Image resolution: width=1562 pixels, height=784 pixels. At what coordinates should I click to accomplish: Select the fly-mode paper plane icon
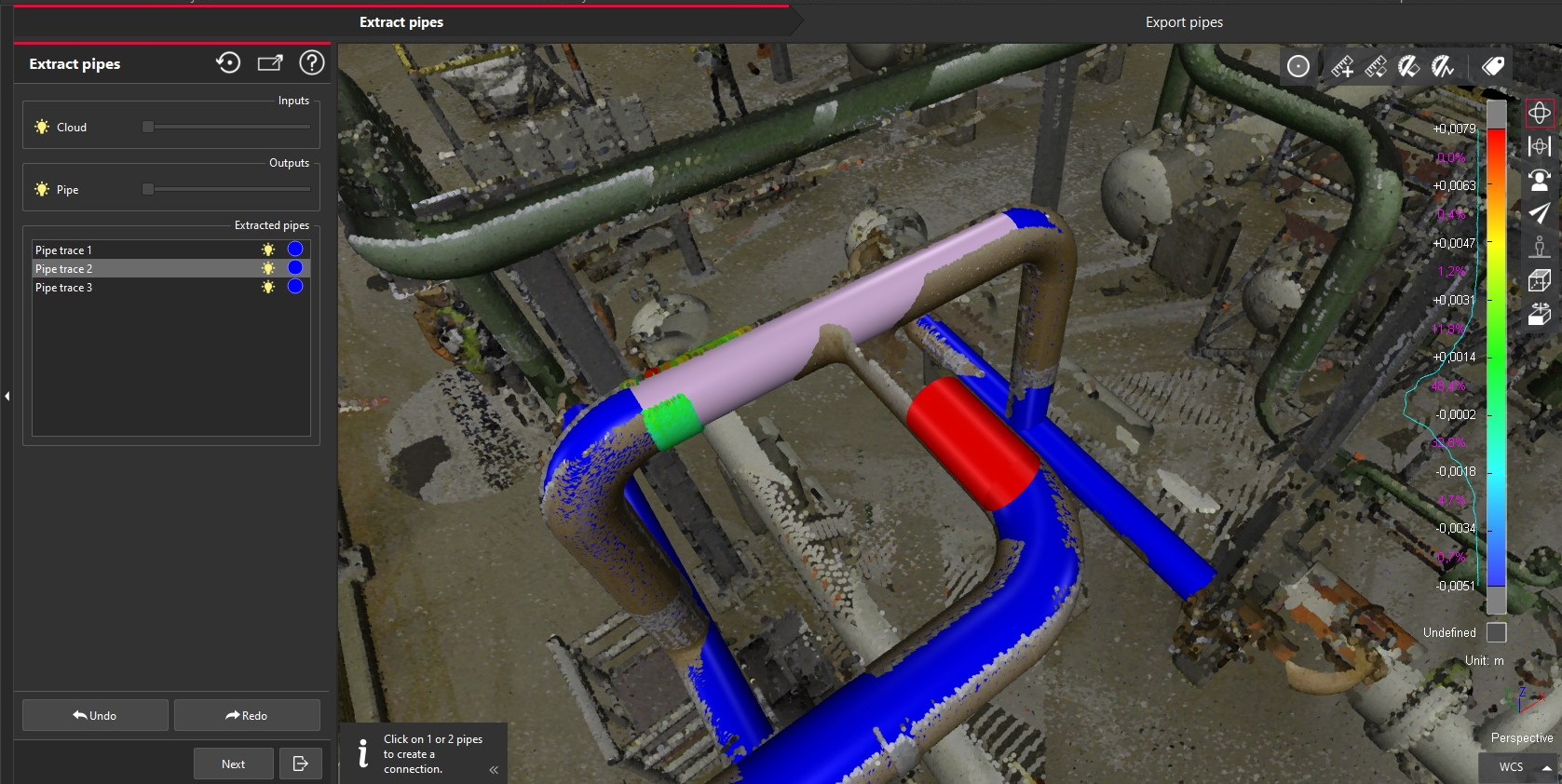point(1540,213)
